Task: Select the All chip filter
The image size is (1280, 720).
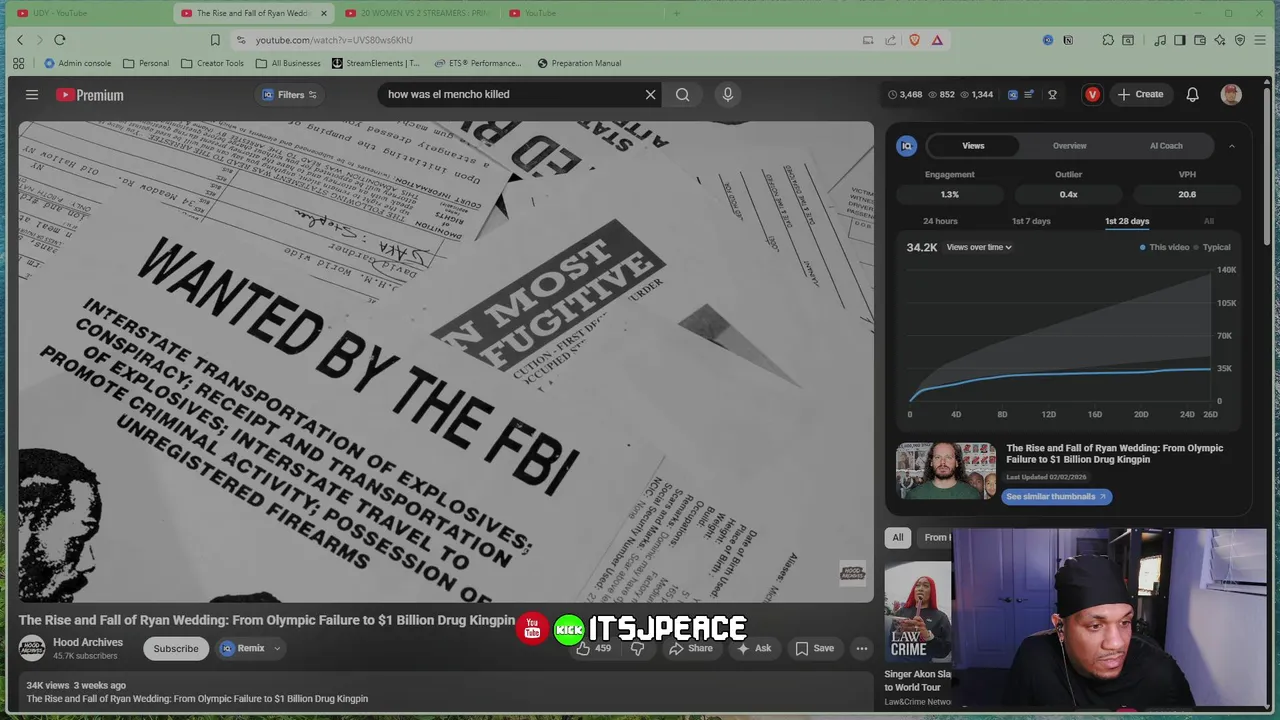Action: tap(897, 537)
